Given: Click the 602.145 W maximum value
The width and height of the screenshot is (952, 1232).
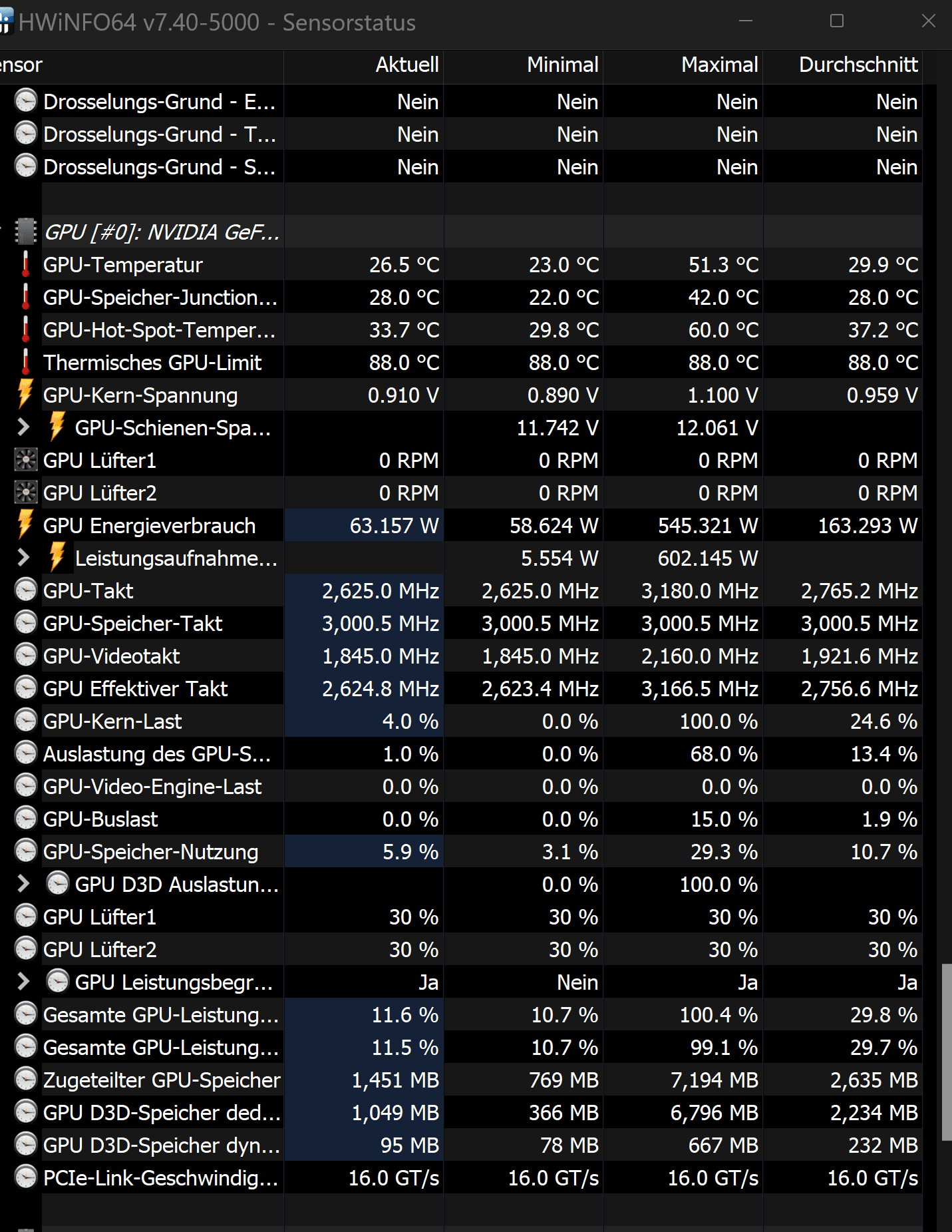Looking at the screenshot, I should (x=708, y=558).
